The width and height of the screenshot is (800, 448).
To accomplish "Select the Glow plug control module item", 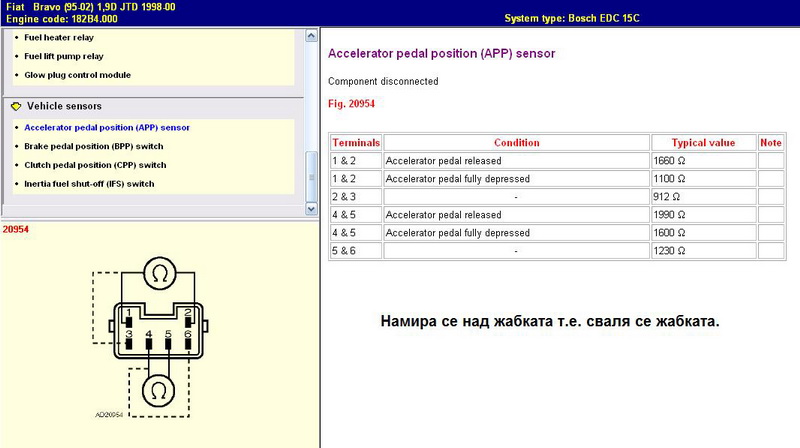I will pyautogui.click(x=77, y=75).
